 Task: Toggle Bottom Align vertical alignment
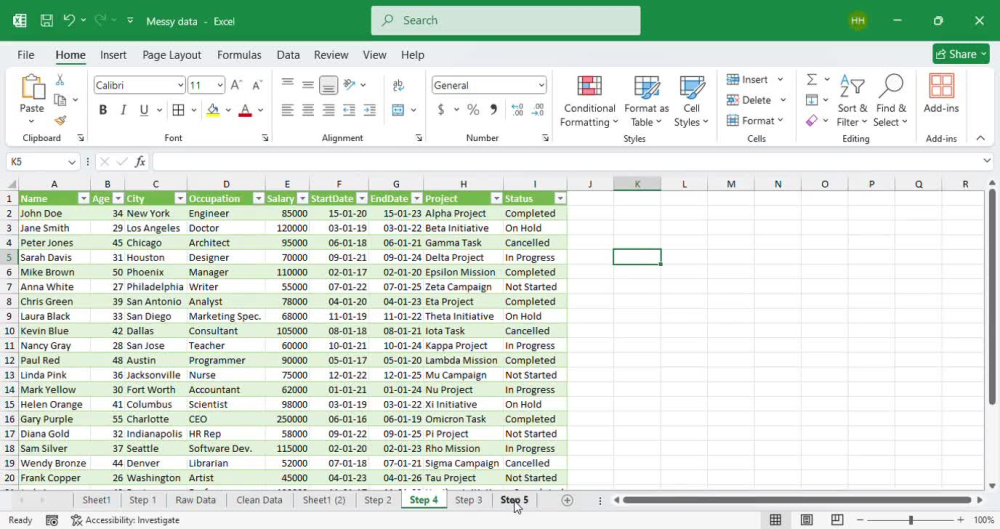328,84
